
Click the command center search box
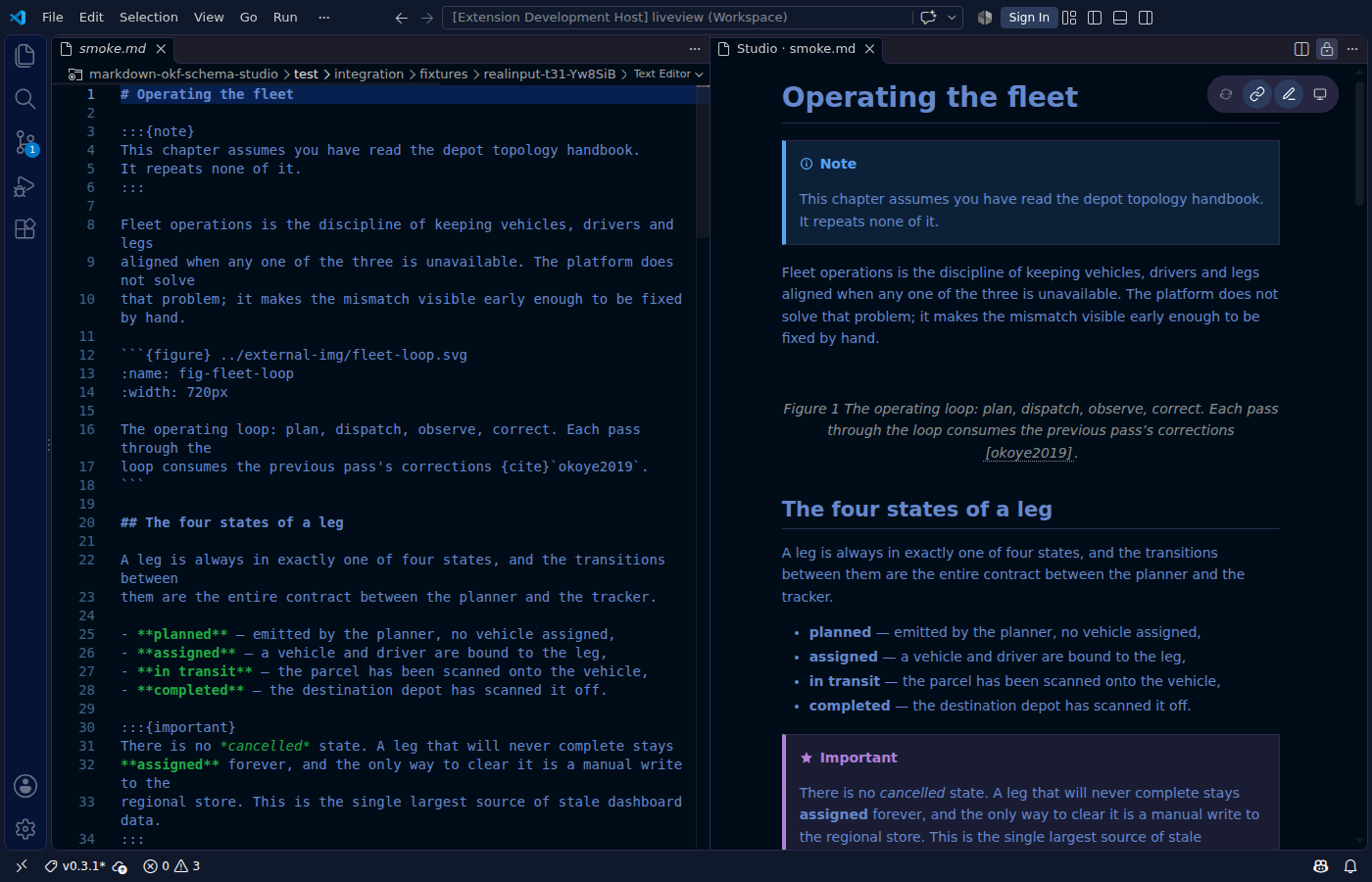pyautogui.click(x=678, y=18)
